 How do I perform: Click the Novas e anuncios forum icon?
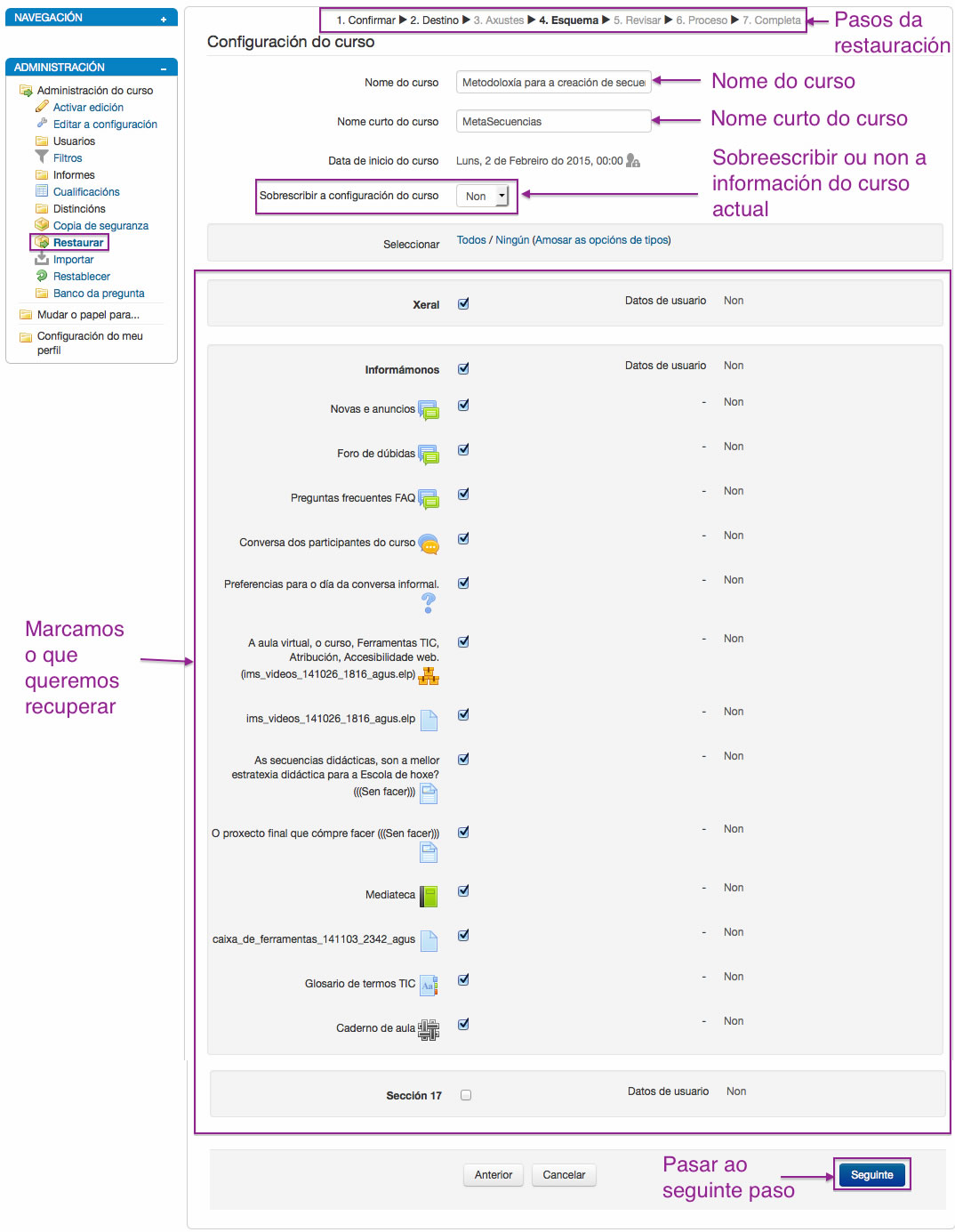click(429, 409)
